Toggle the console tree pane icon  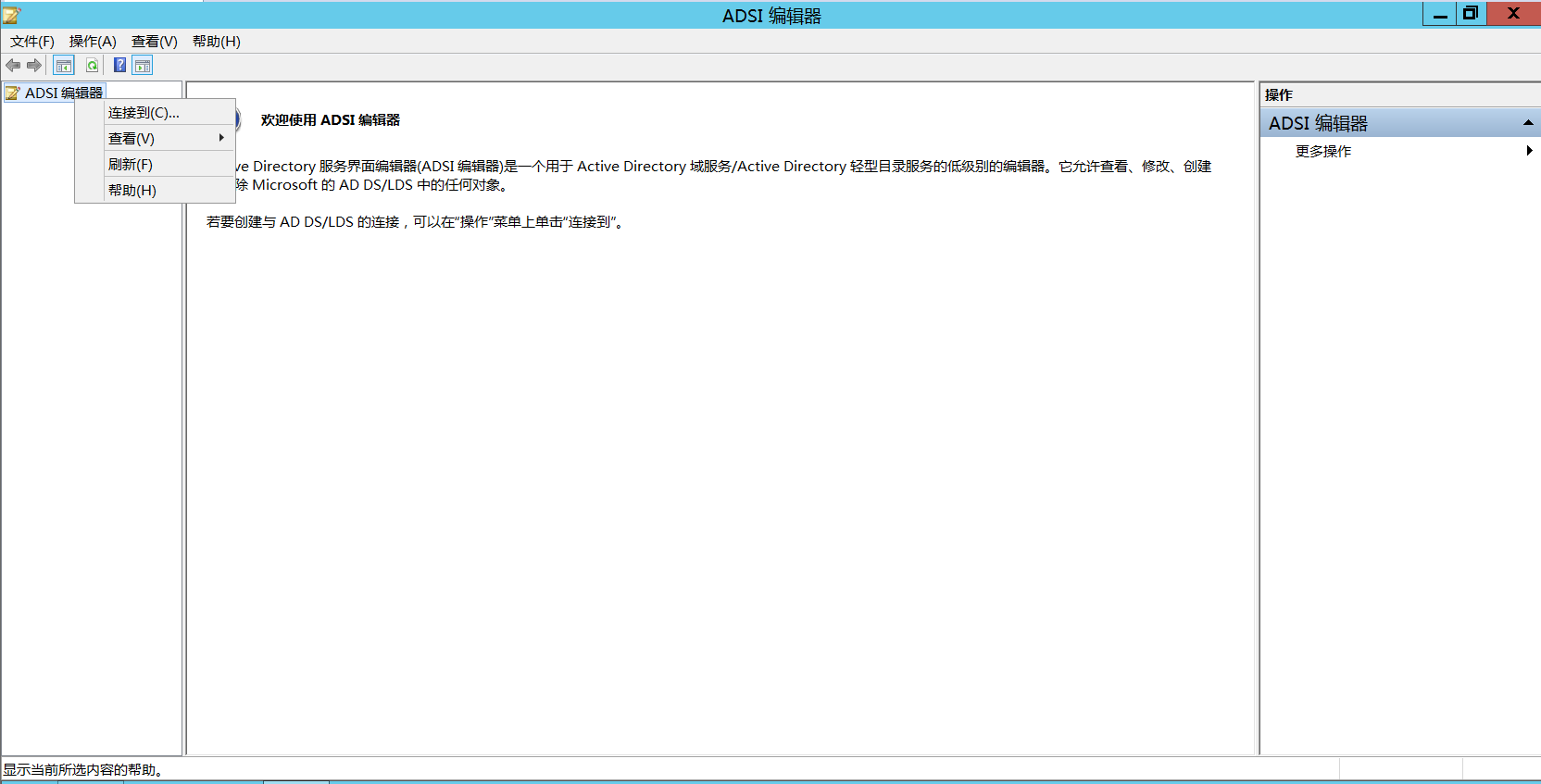click(x=63, y=65)
